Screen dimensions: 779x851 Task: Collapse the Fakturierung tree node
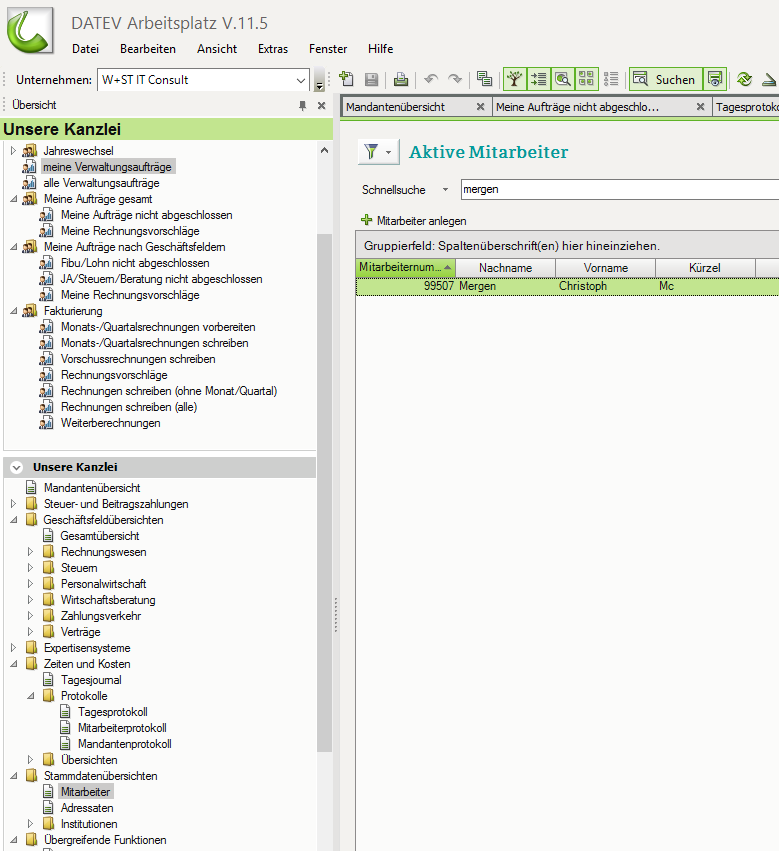coord(14,311)
